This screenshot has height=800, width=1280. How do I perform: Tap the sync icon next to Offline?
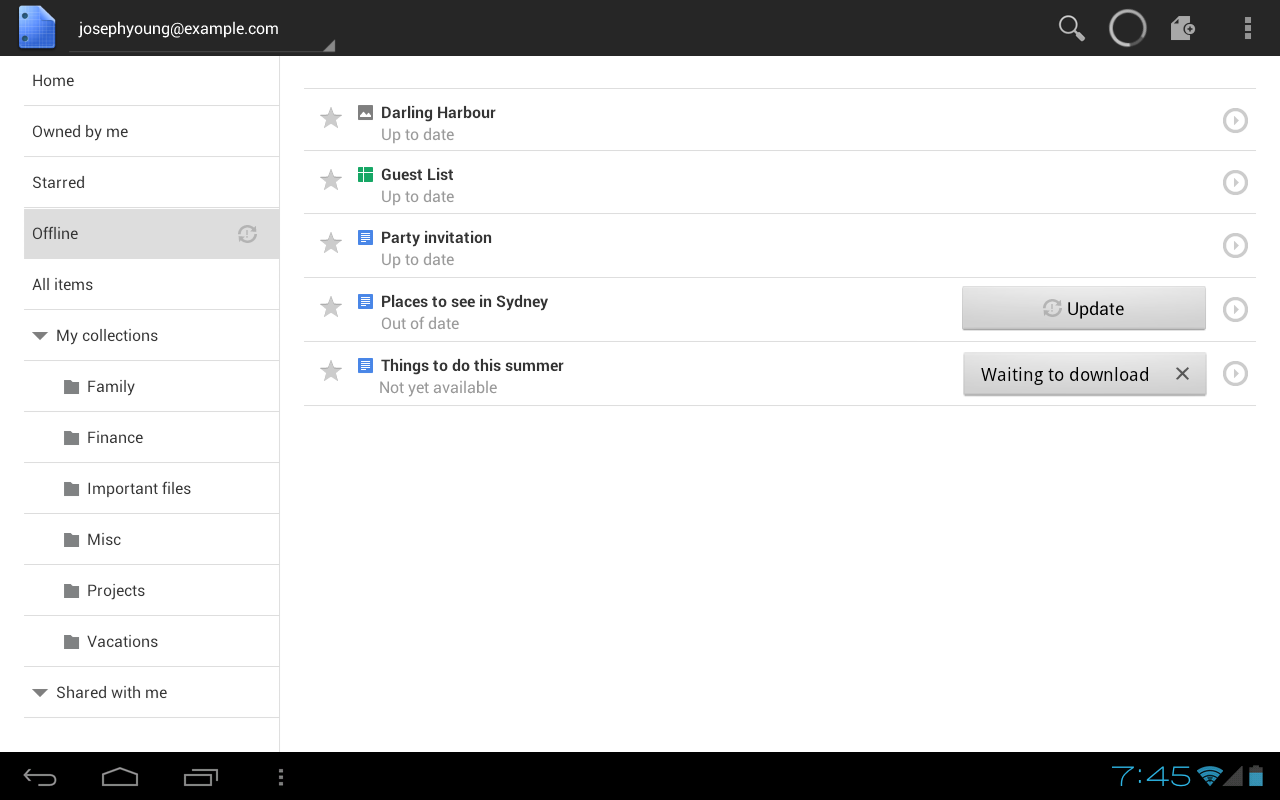tap(247, 233)
